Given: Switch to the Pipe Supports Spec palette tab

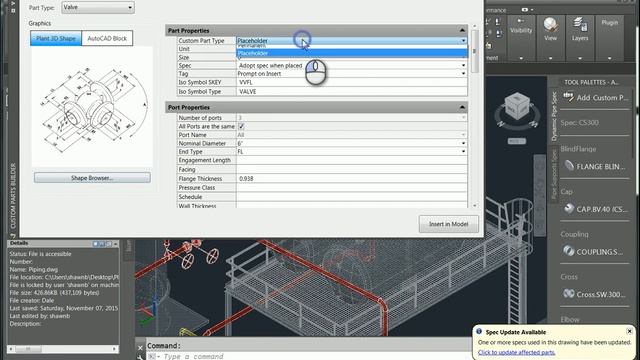Looking at the screenshot, I should point(554,174).
